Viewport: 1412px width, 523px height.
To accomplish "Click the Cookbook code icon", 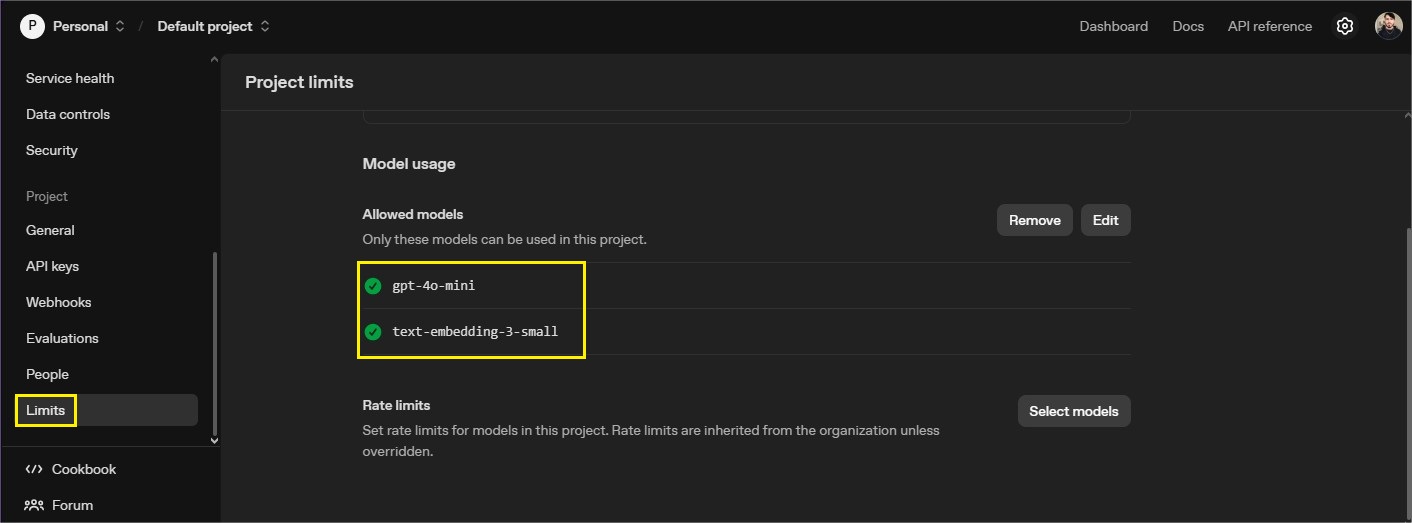I will click(x=34, y=469).
